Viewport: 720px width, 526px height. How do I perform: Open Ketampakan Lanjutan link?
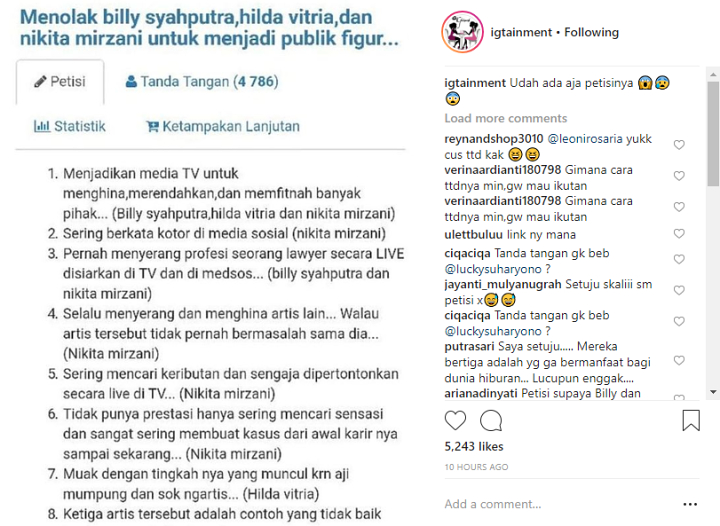[x=223, y=126]
